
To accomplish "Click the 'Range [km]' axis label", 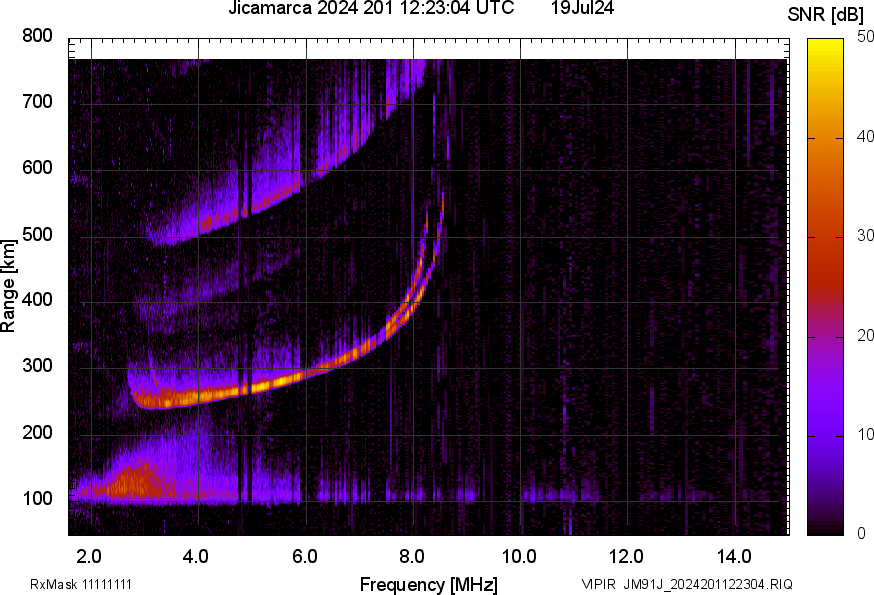I will [x=8, y=286].
